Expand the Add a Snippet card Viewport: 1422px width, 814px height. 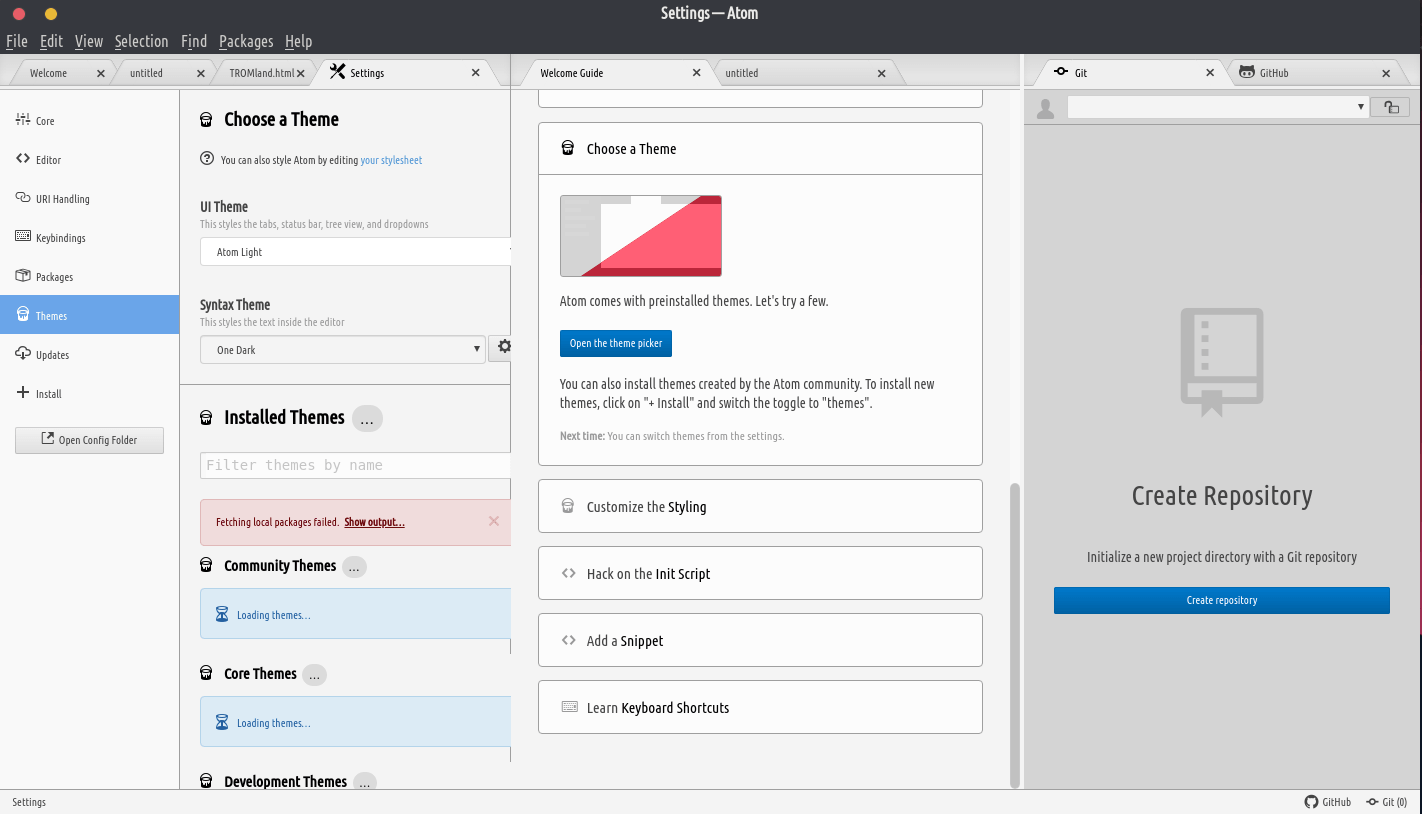pos(760,640)
